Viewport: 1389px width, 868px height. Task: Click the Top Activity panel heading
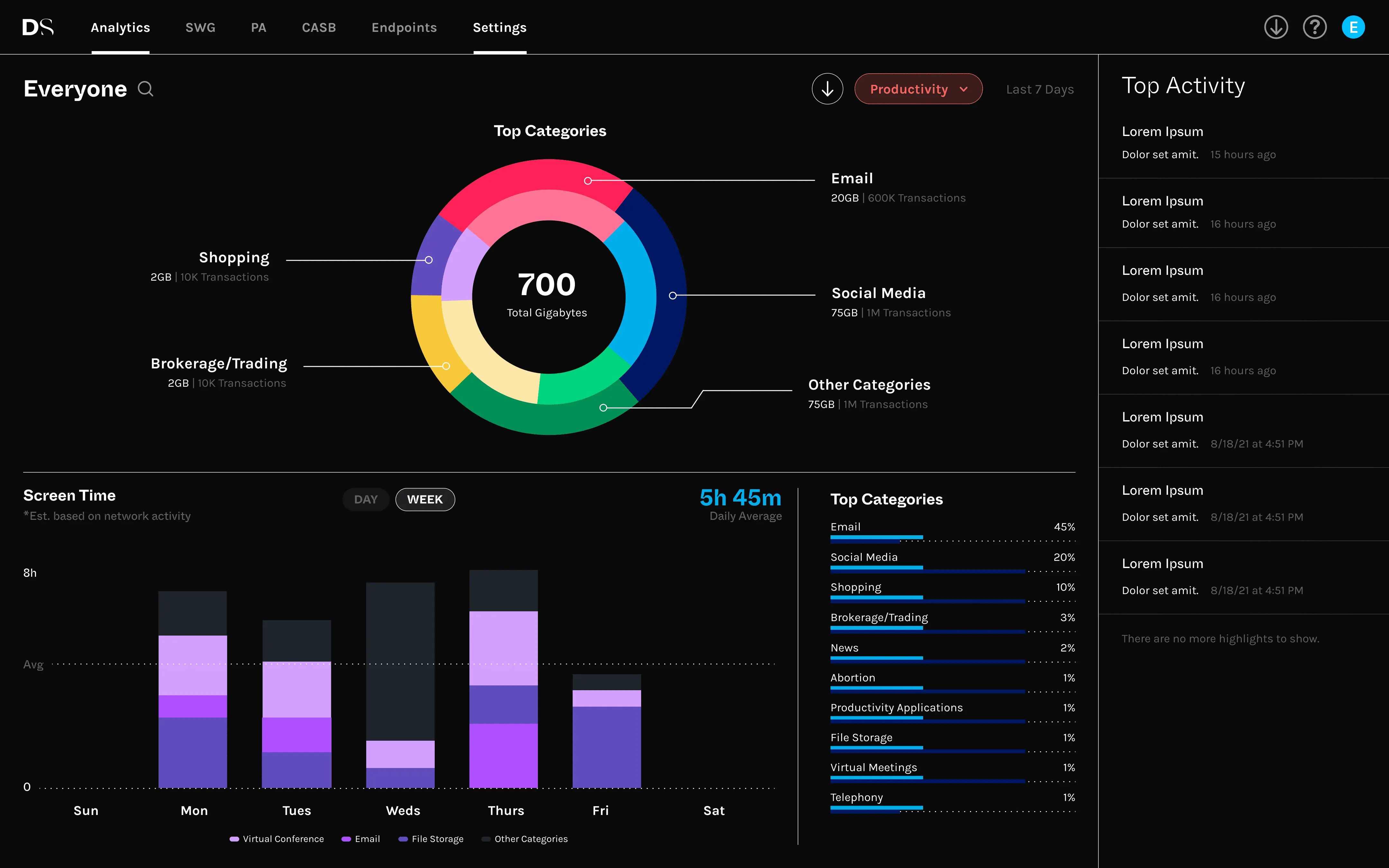pos(1183,86)
